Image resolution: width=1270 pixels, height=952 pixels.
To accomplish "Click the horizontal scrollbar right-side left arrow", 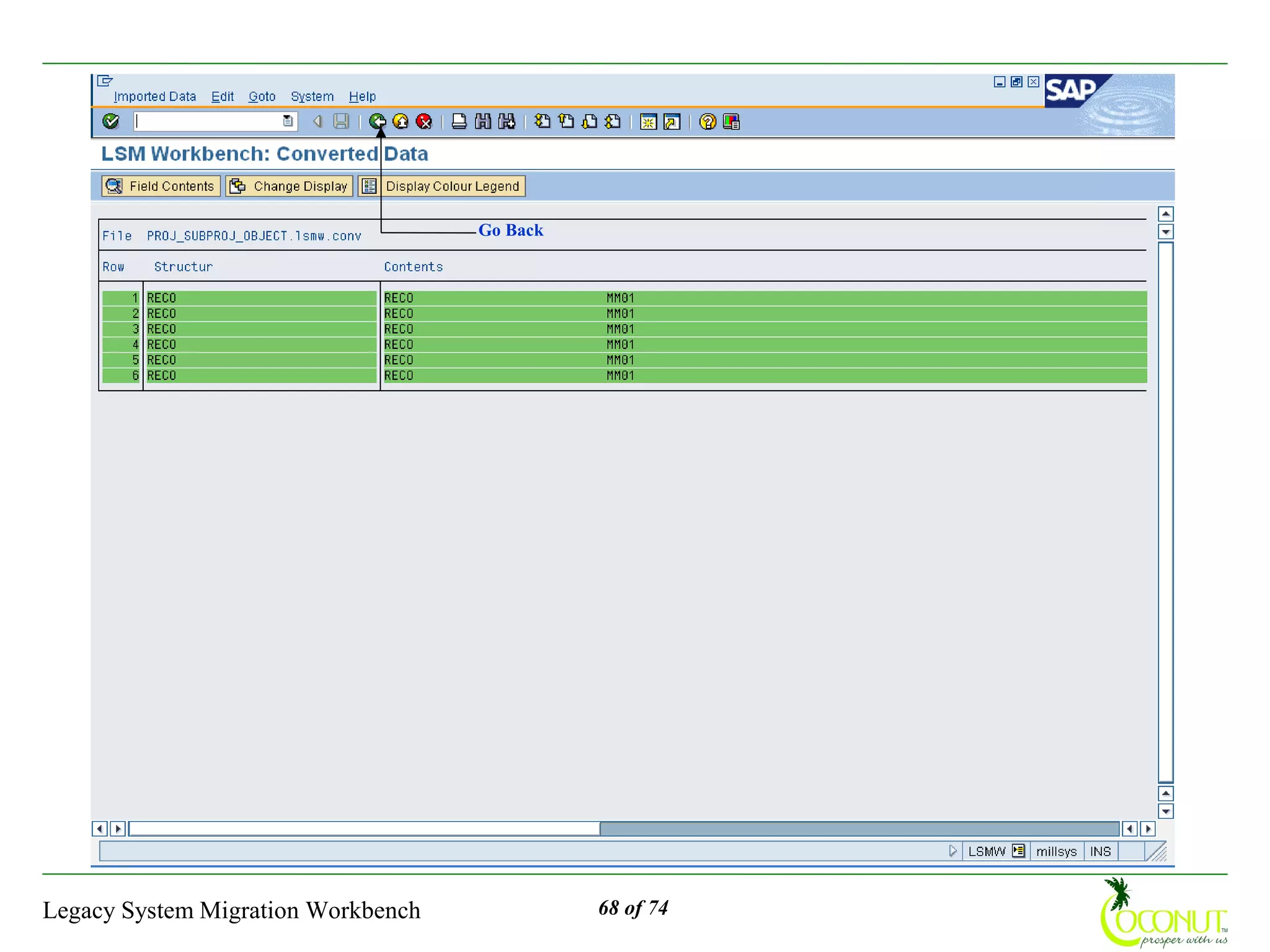I will [x=1130, y=829].
